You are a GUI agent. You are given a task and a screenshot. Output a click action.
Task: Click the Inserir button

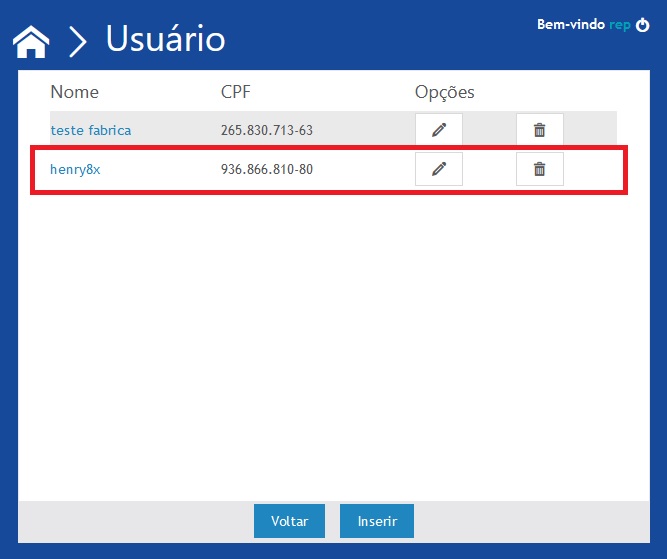point(377,521)
